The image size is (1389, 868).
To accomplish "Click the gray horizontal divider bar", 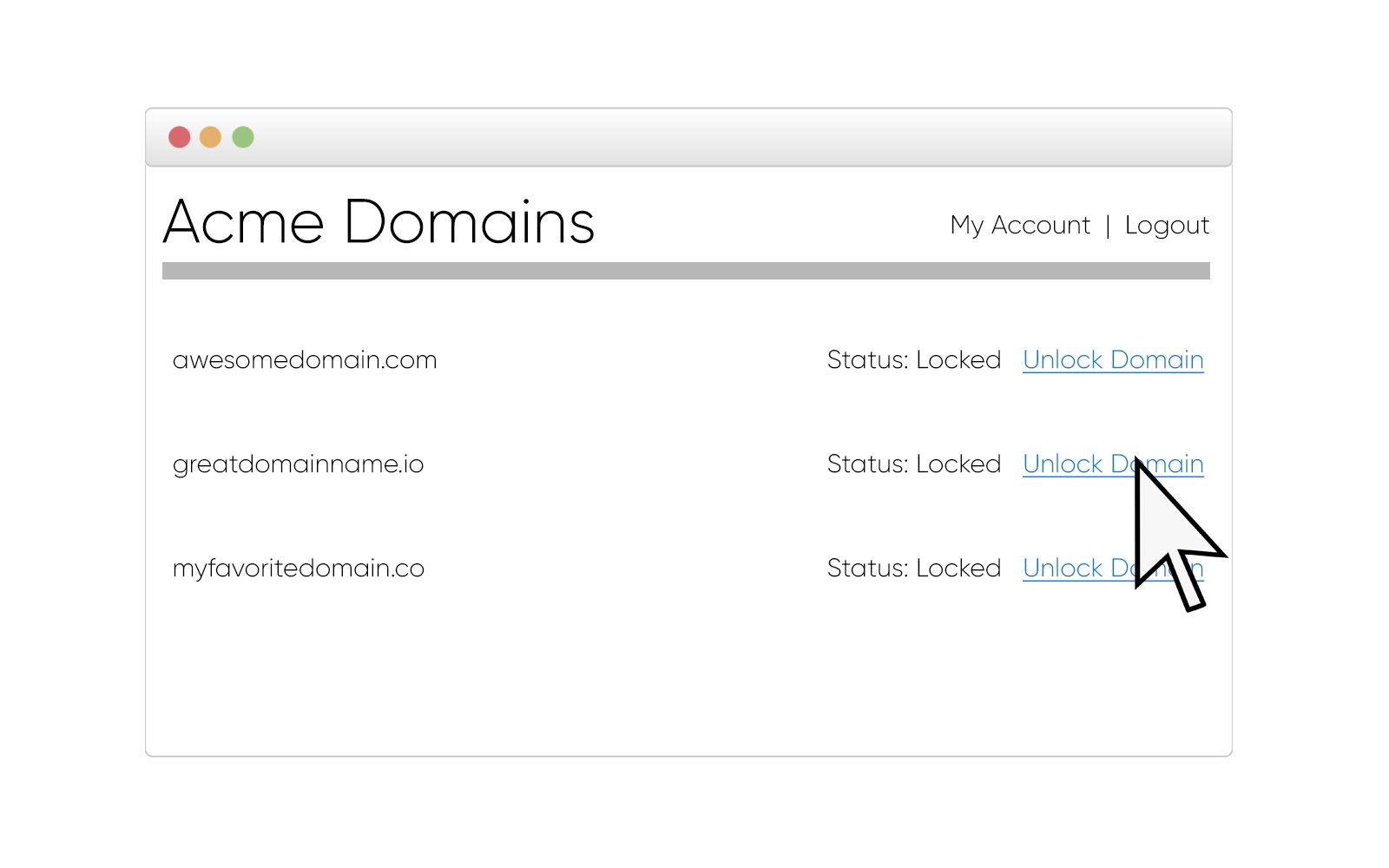I will (686, 271).
